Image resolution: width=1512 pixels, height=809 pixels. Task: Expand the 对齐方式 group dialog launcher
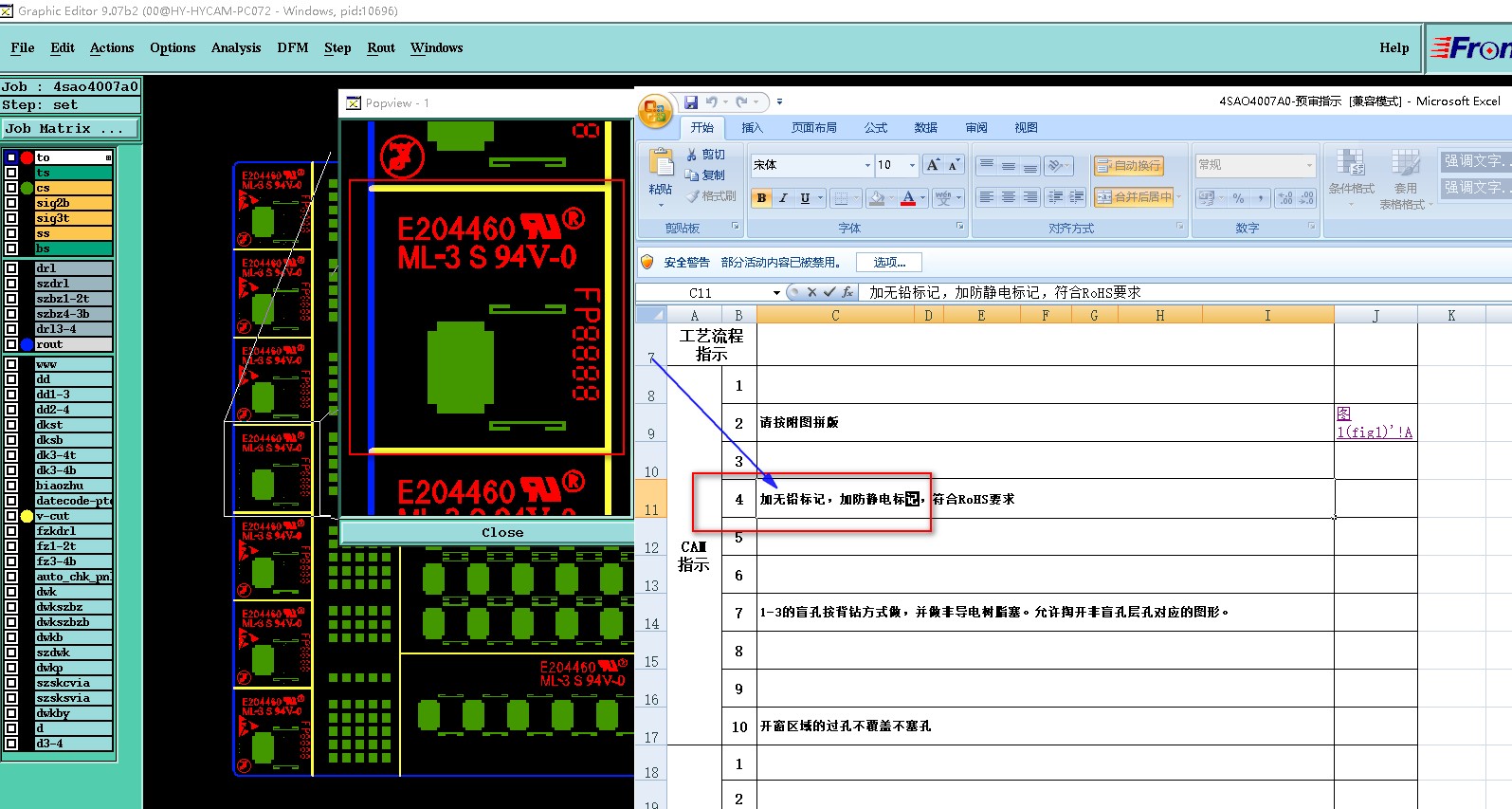(1180, 227)
